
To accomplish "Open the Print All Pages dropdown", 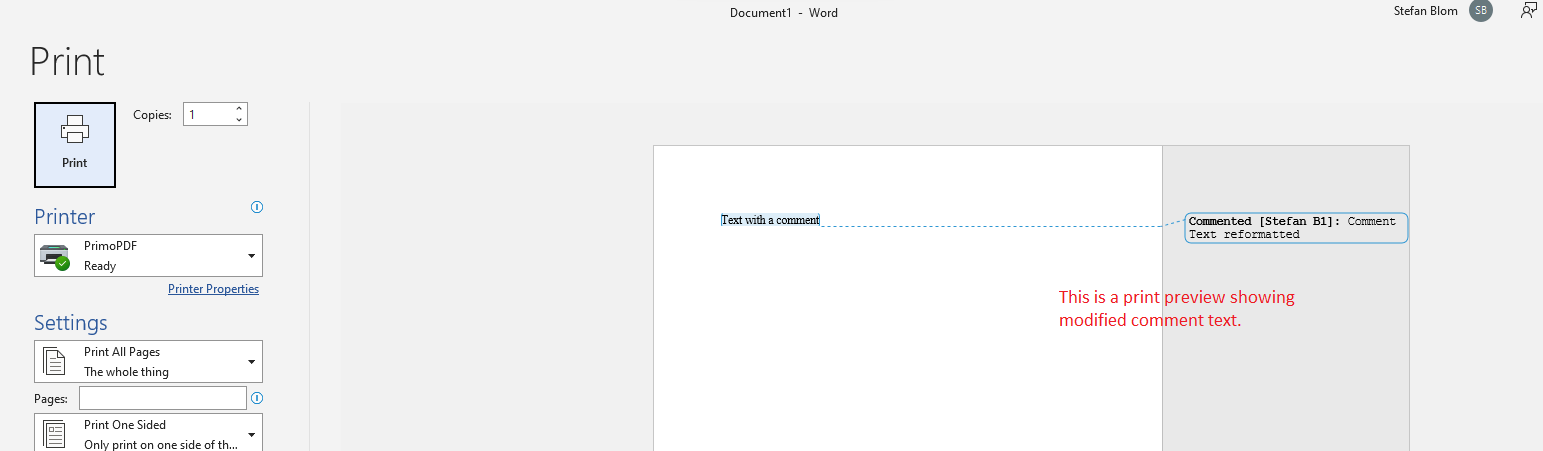I will coord(148,361).
